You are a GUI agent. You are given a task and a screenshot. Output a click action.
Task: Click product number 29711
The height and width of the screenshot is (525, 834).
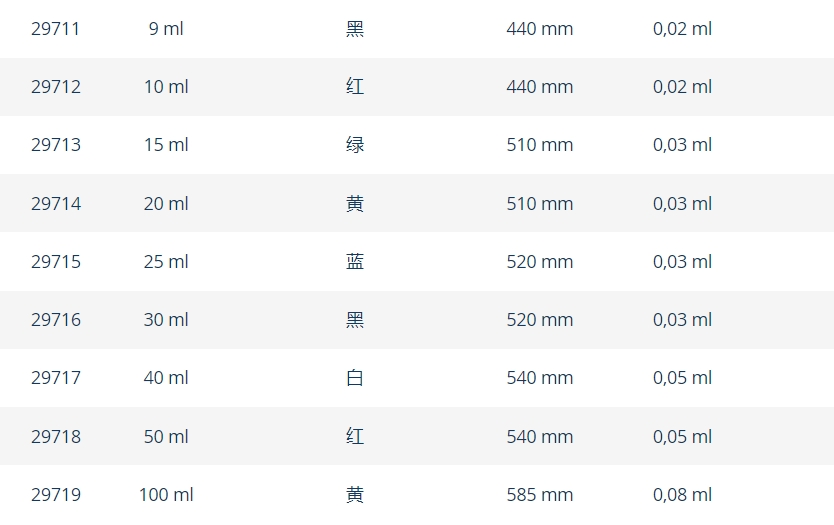point(55,29)
